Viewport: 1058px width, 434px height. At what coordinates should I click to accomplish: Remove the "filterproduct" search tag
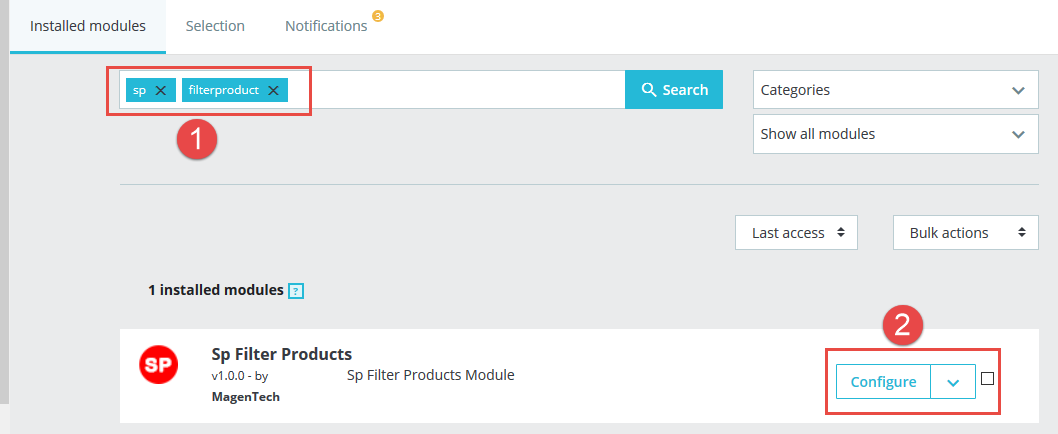click(x=273, y=90)
